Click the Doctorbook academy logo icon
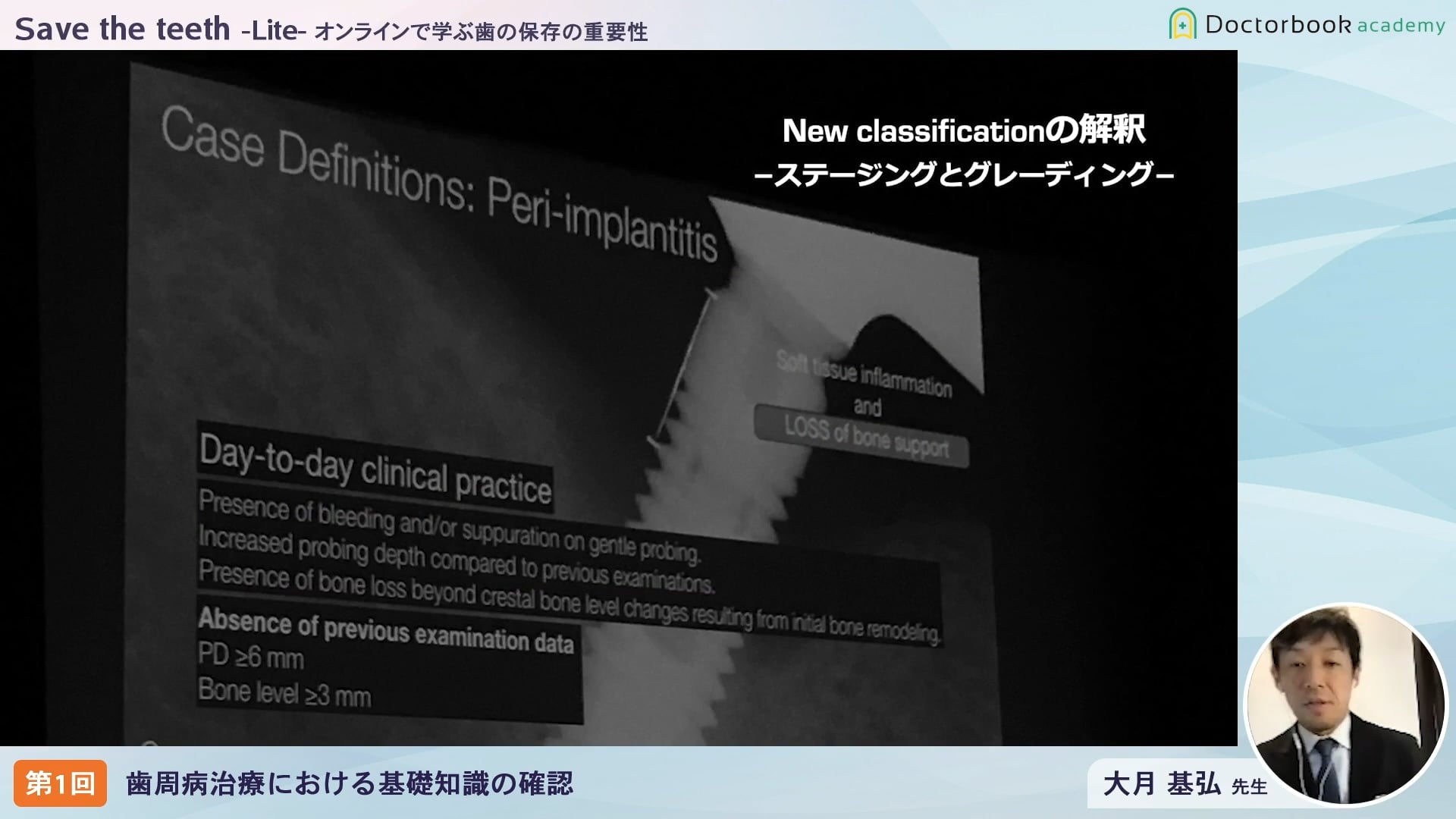Screen dimensions: 1456x819 pyautogui.click(x=1182, y=24)
